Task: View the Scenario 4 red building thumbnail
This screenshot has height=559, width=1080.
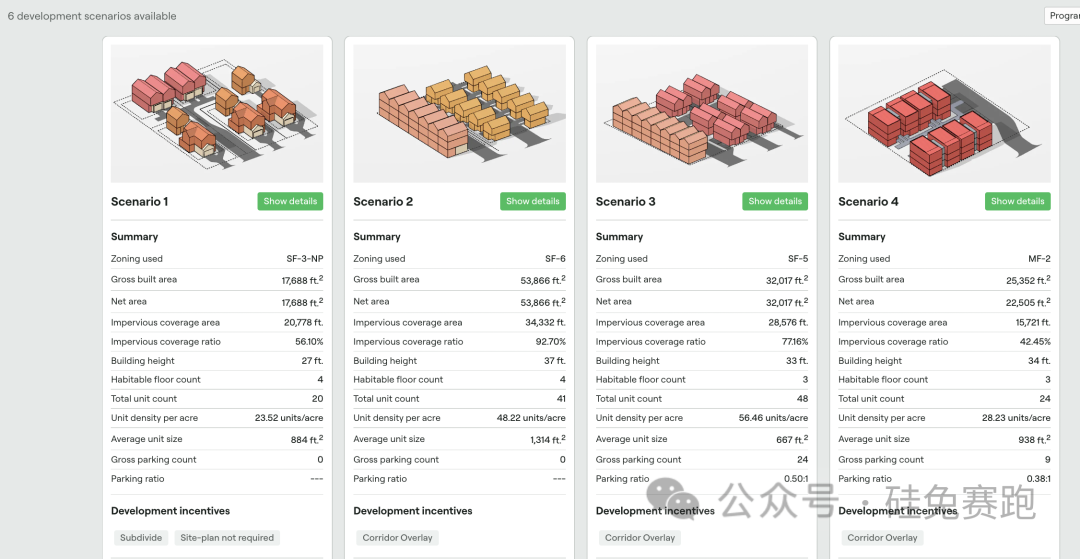Action: point(944,112)
